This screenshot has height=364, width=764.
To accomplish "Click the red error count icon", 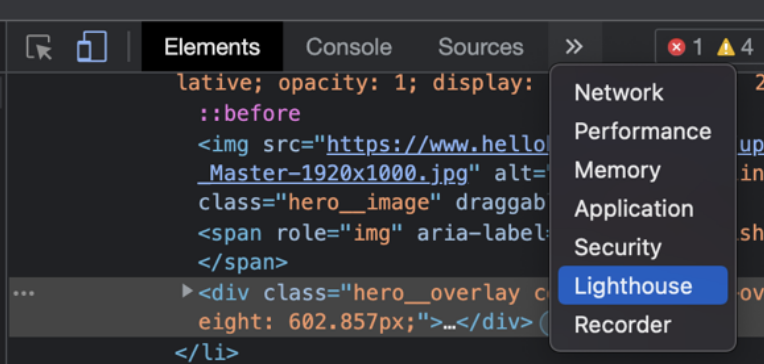I will (676, 48).
